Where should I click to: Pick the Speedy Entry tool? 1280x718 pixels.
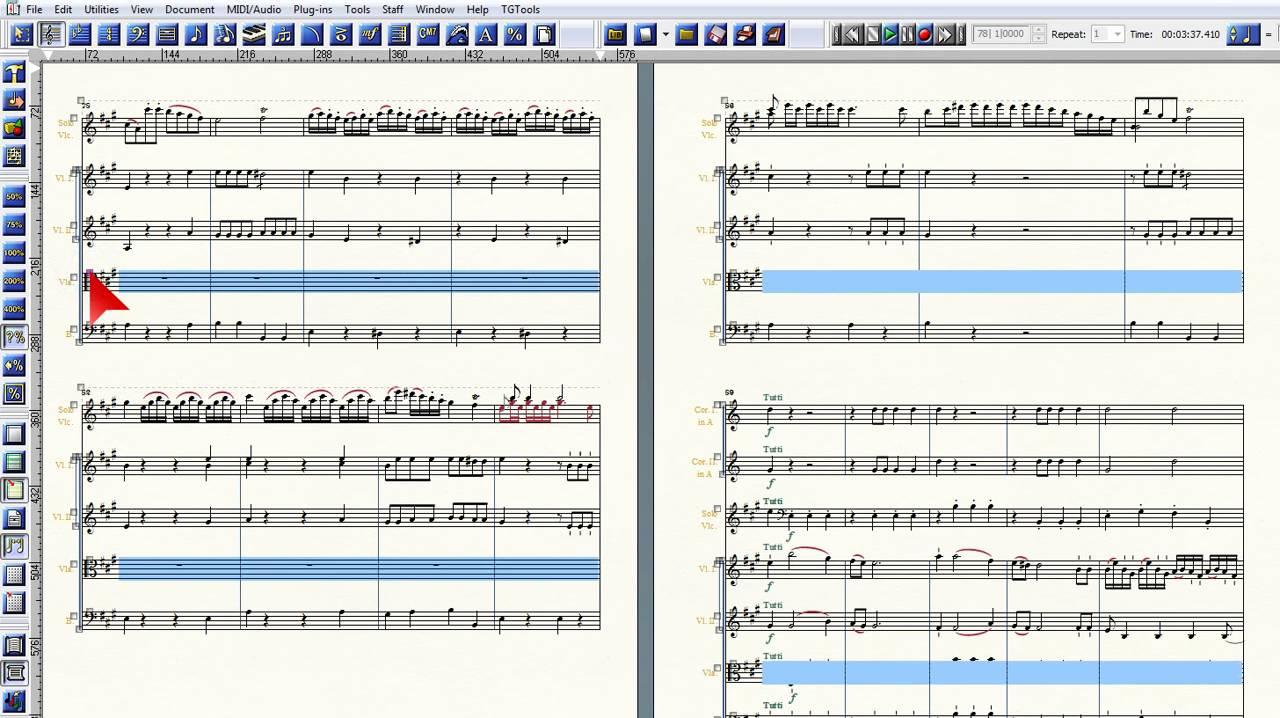[x=224, y=35]
